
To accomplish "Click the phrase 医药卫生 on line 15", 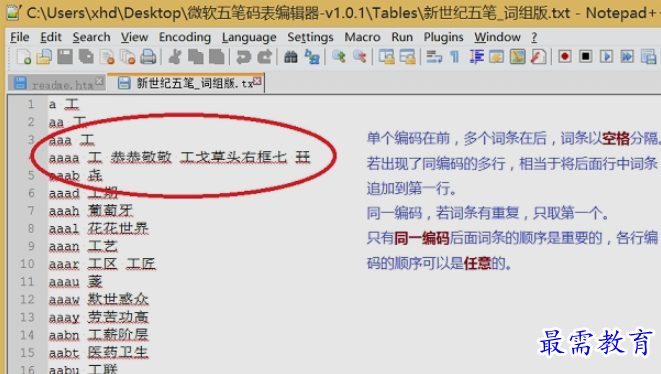I will (x=118, y=352).
